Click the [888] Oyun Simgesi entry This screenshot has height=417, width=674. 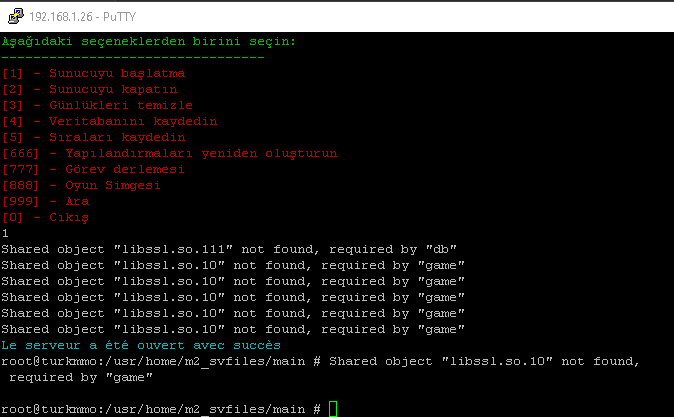pyautogui.click(x=81, y=185)
